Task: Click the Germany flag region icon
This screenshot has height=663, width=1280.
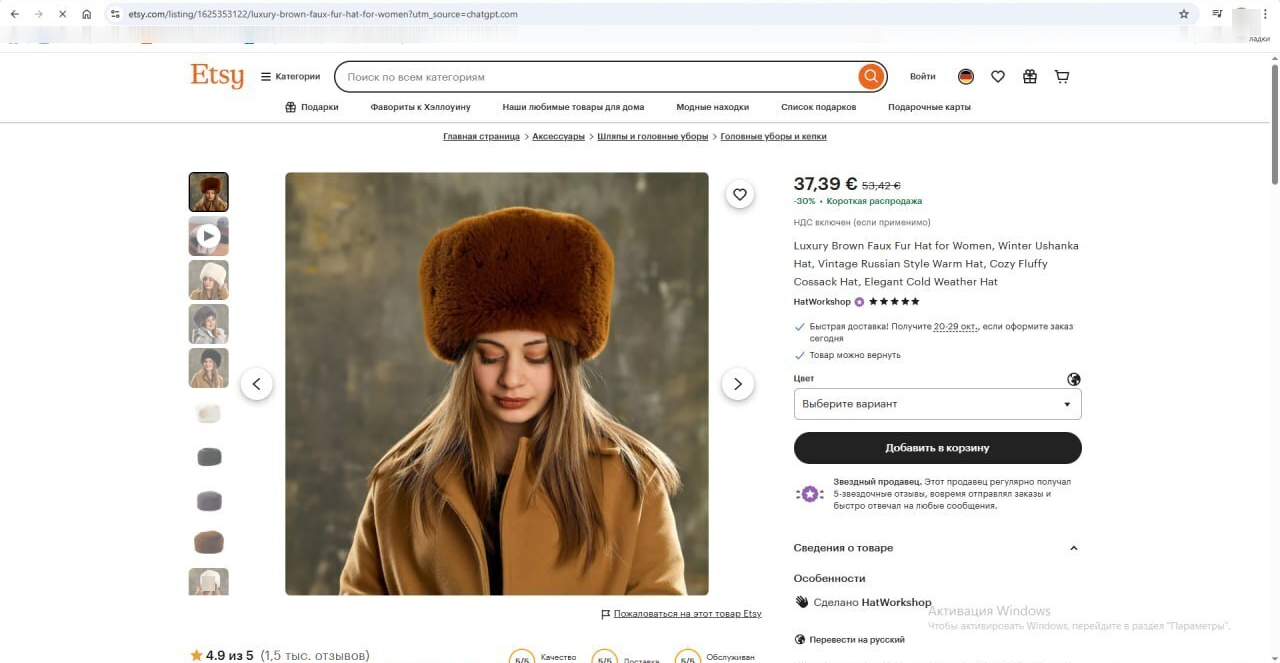Action: pyautogui.click(x=965, y=77)
